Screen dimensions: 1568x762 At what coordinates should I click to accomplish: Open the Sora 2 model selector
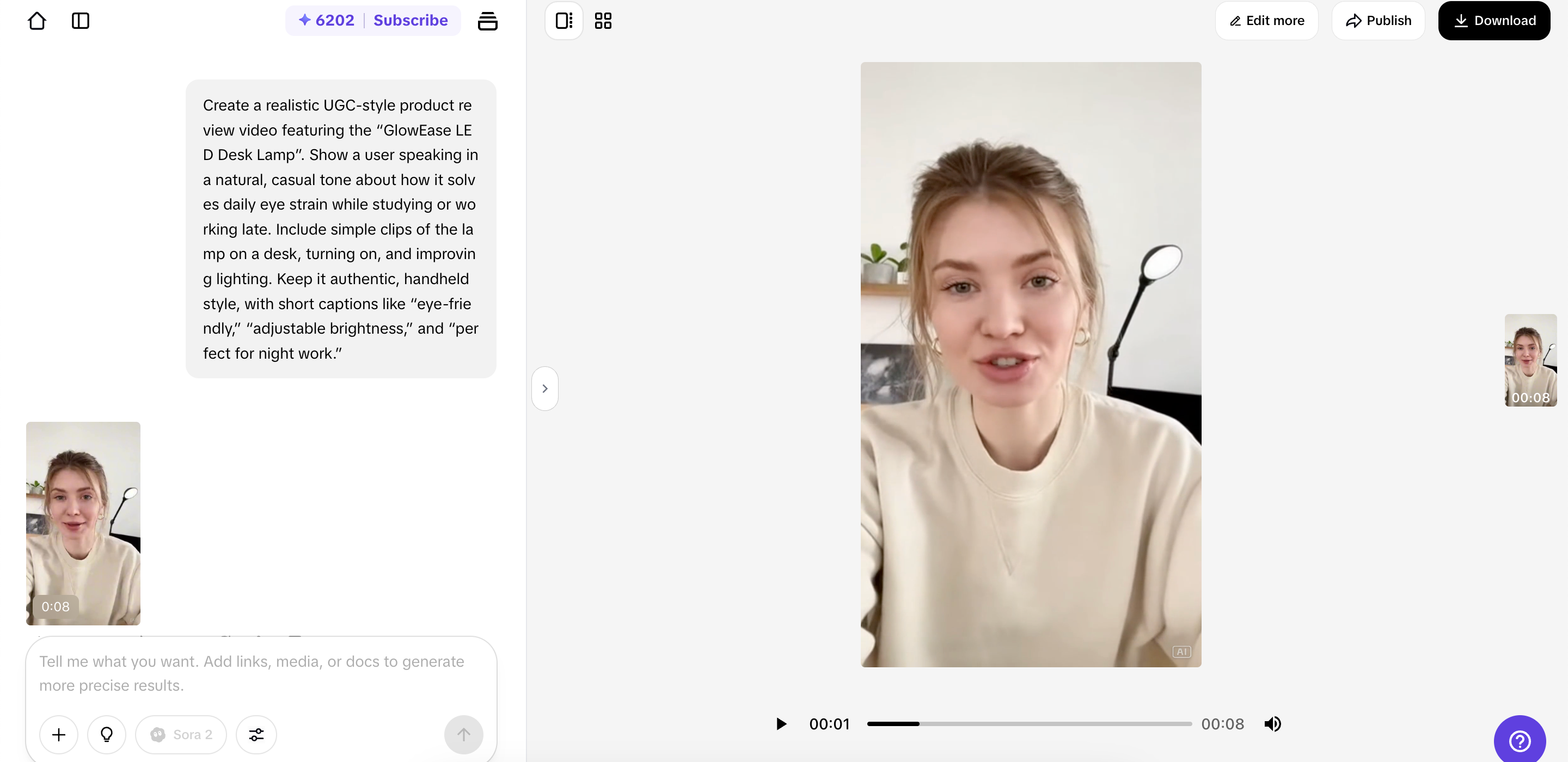tap(181, 734)
